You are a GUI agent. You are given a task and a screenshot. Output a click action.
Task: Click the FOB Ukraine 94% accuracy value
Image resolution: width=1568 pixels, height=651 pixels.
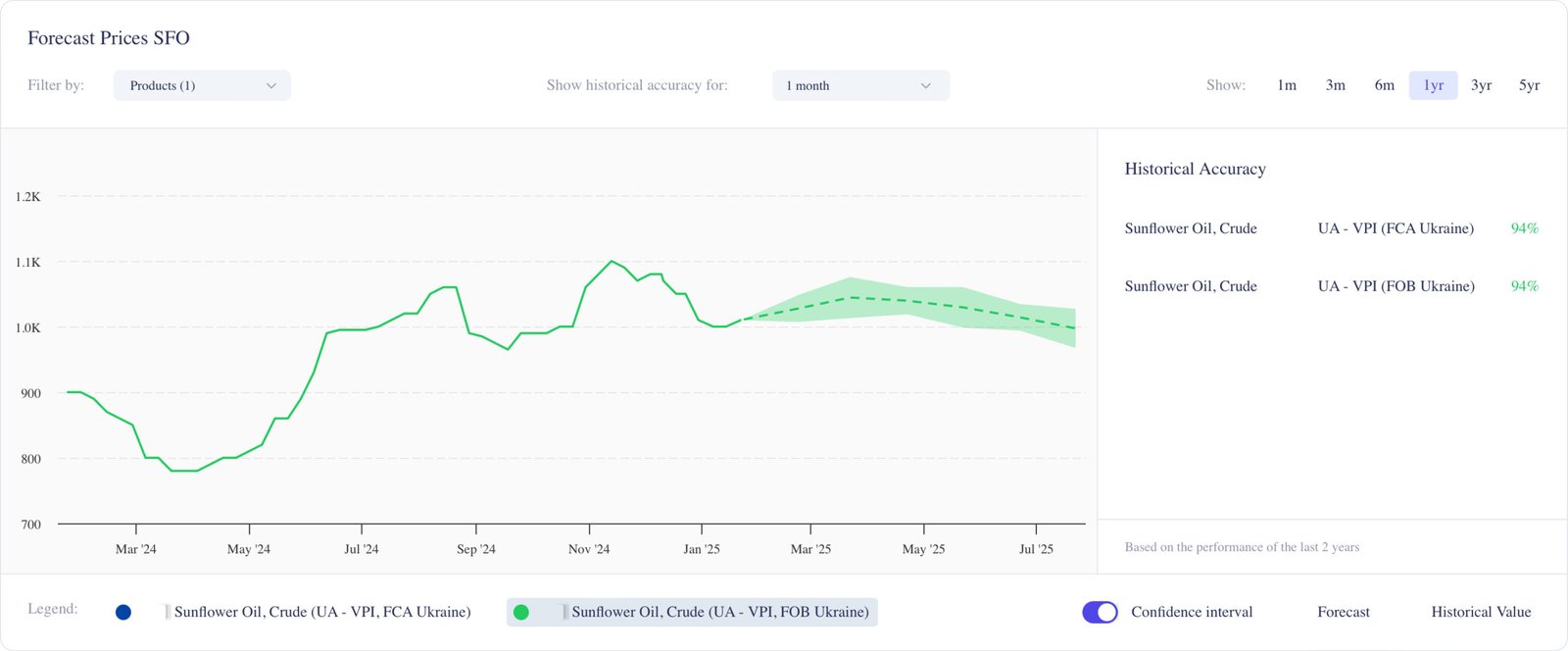1524,286
